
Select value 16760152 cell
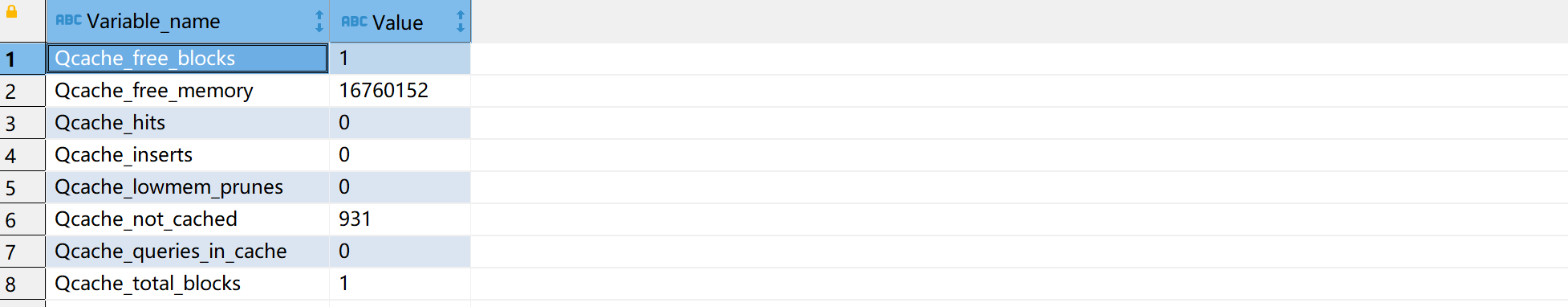pyautogui.click(x=400, y=91)
